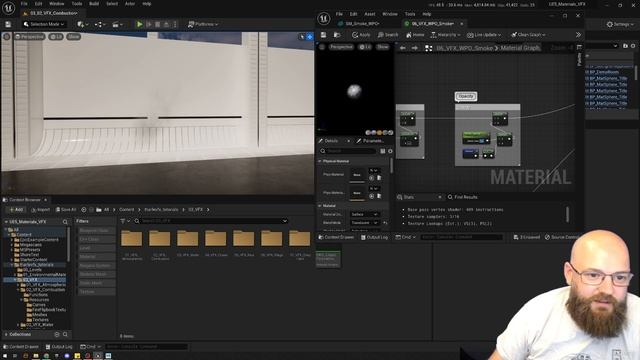
Task: Open the Blend Mode Translucent dropdown
Action: (364, 223)
